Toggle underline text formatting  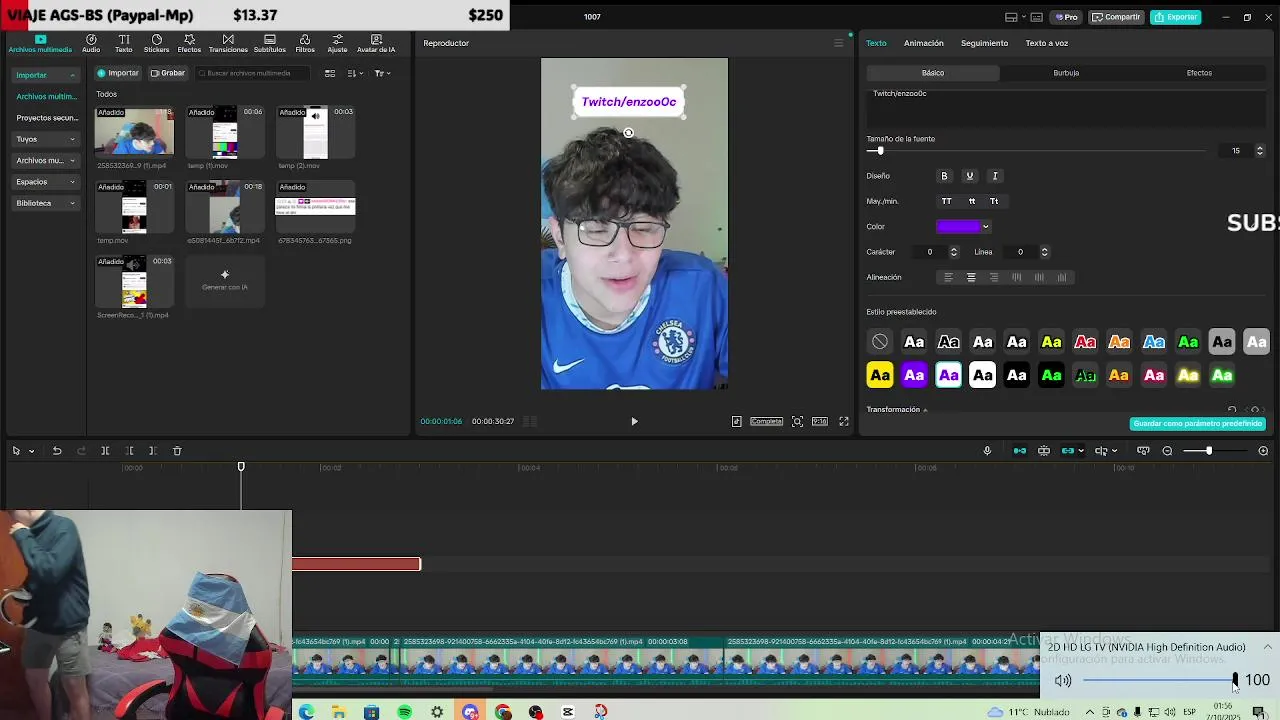(969, 176)
